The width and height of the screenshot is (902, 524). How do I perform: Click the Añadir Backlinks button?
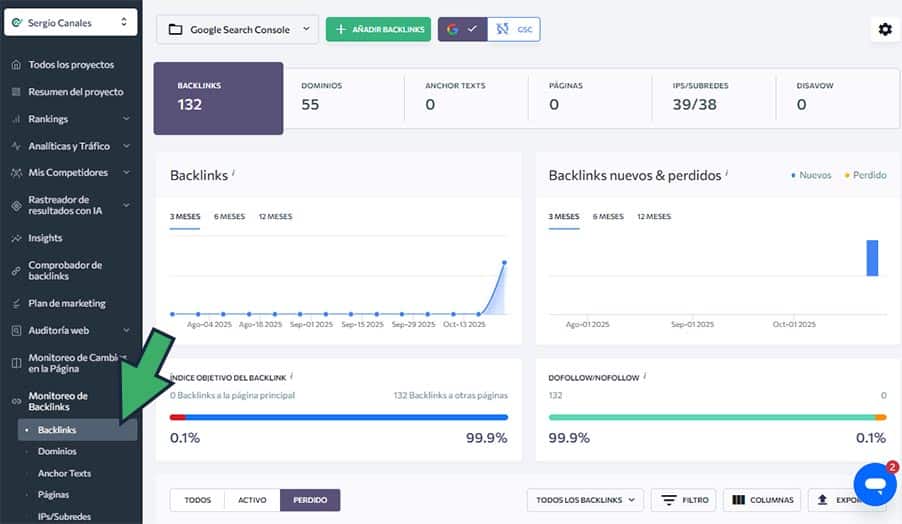pyautogui.click(x=378, y=30)
